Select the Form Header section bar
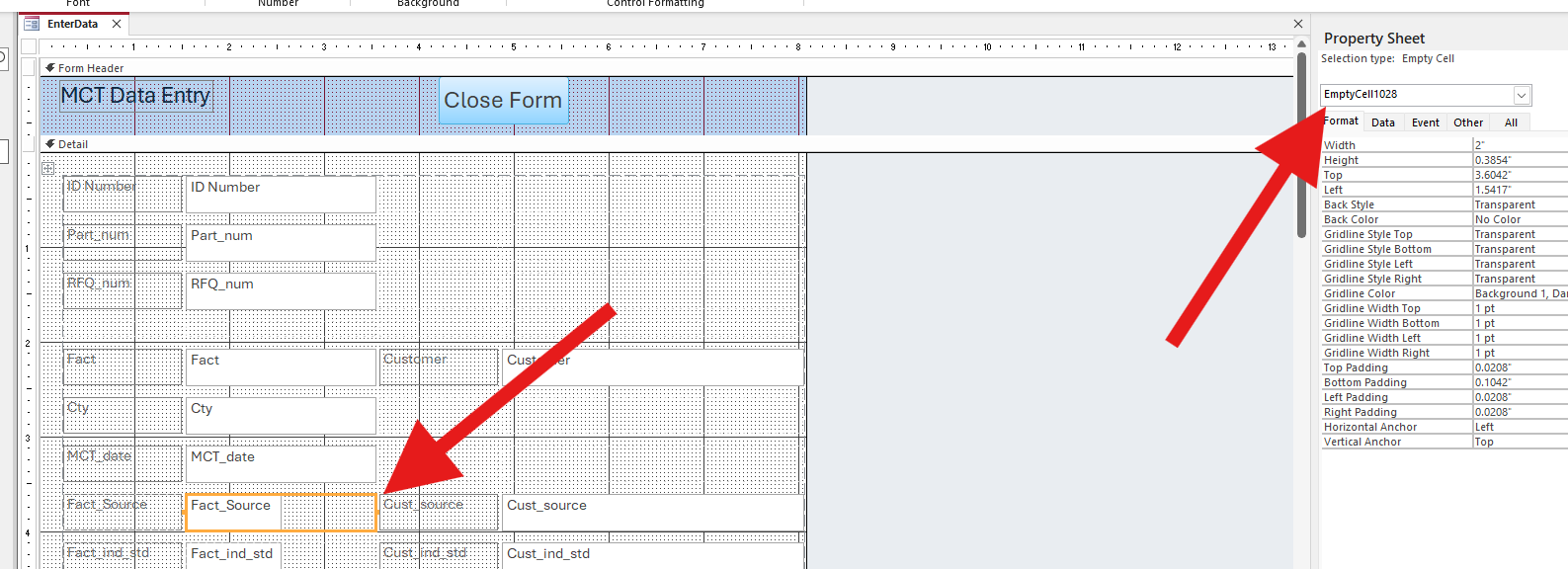Image resolution: width=1568 pixels, height=569 pixels. (667, 68)
